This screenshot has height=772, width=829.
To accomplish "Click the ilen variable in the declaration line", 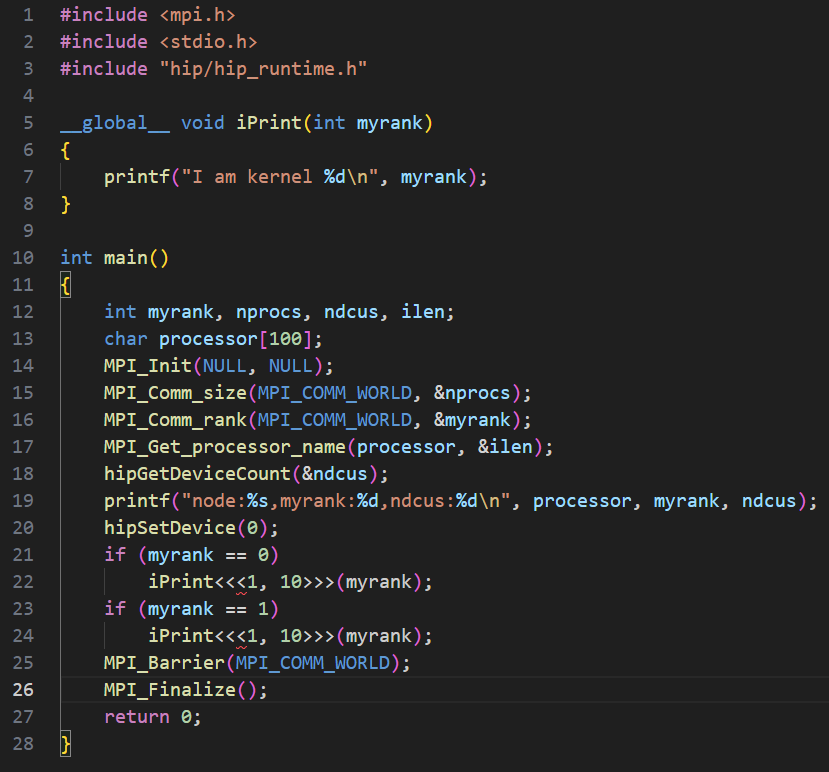I will click(x=422, y=312).
